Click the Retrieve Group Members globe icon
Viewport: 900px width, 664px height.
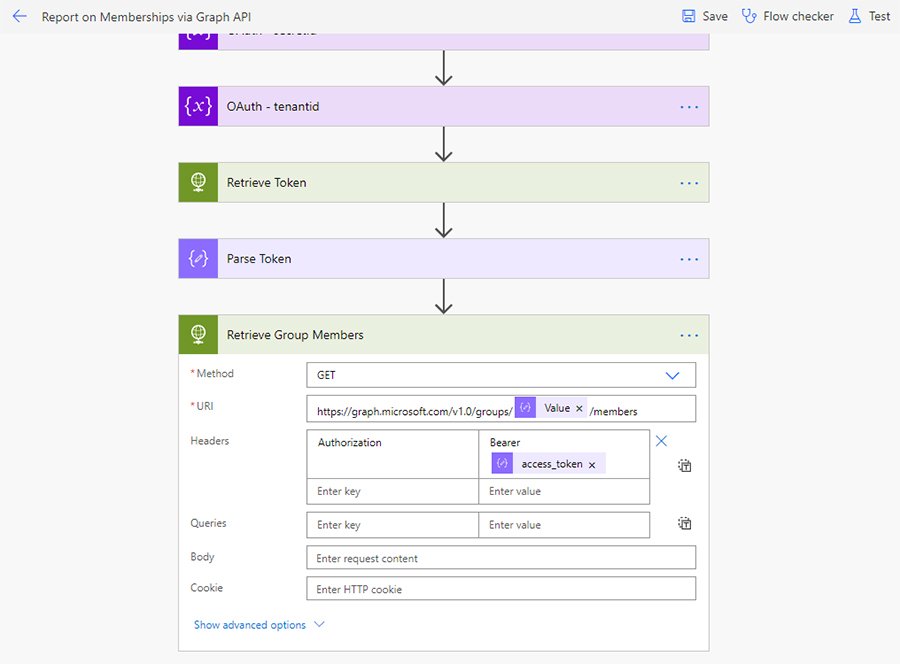[198, 335]
